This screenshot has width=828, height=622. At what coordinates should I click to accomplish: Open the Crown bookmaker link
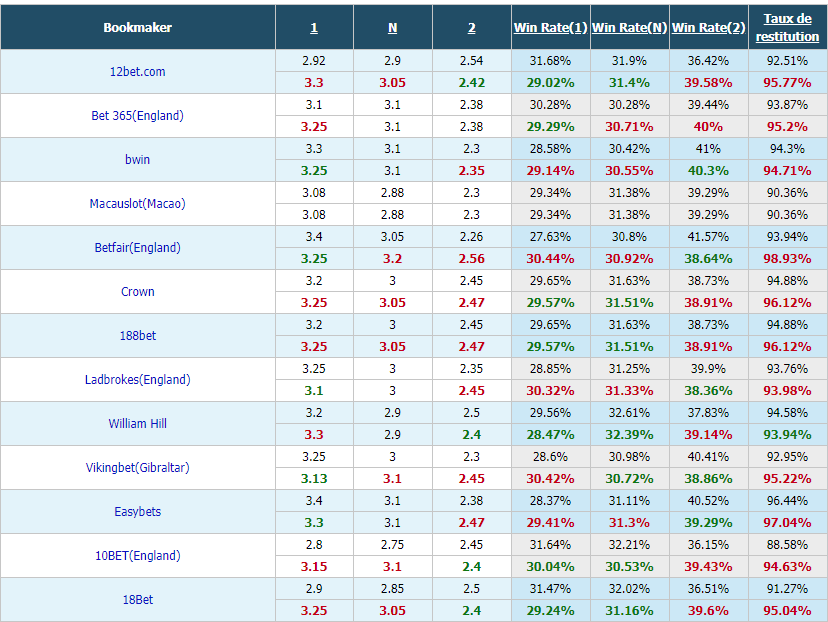[x=137, y=291]
